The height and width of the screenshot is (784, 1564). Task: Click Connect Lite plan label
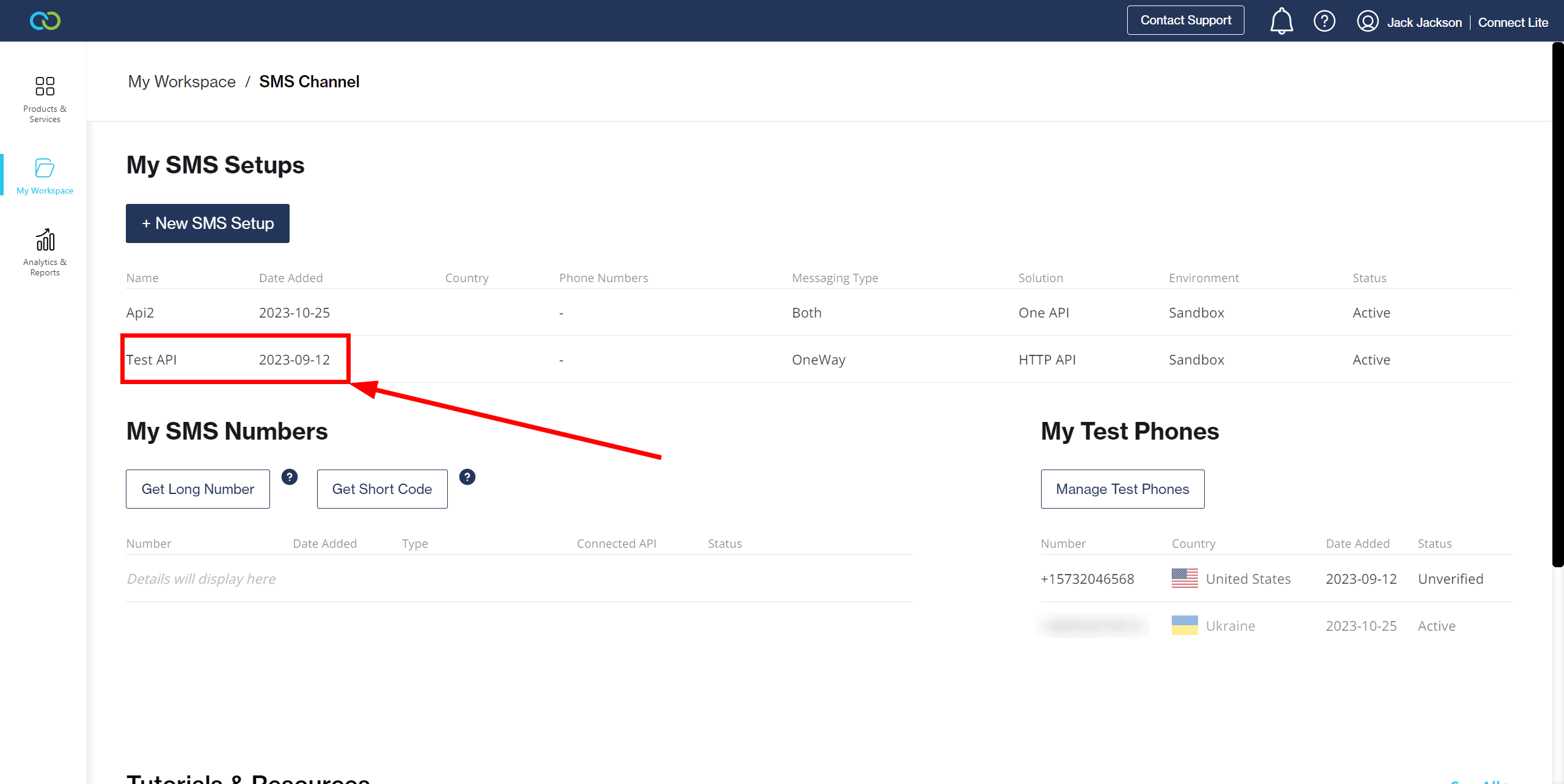[1513, 23]
